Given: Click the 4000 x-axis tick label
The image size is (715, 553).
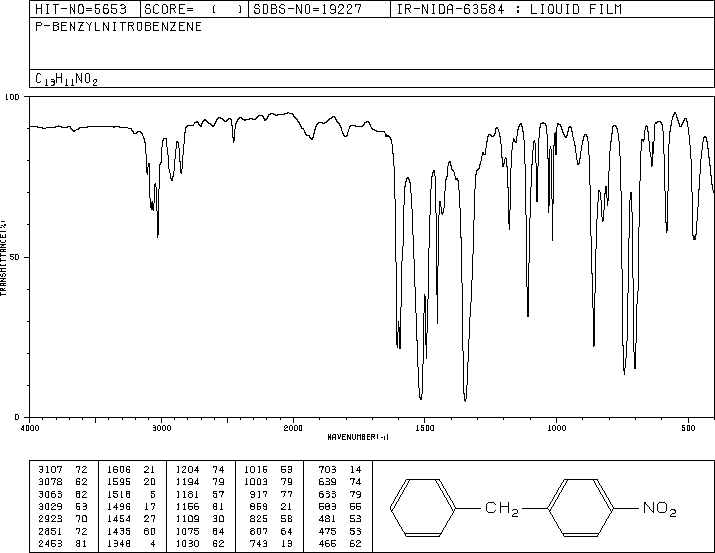Looking at the screenshot, I should tap(30, 428).
